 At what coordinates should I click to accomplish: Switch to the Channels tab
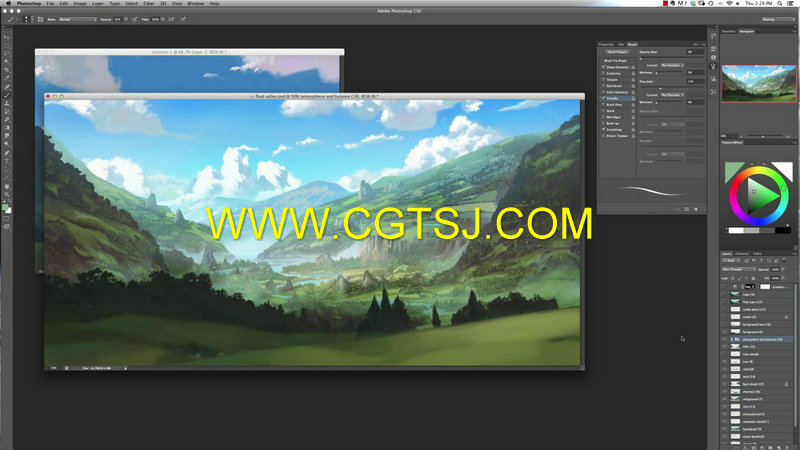pyautogui.click(x=742, y=254)
